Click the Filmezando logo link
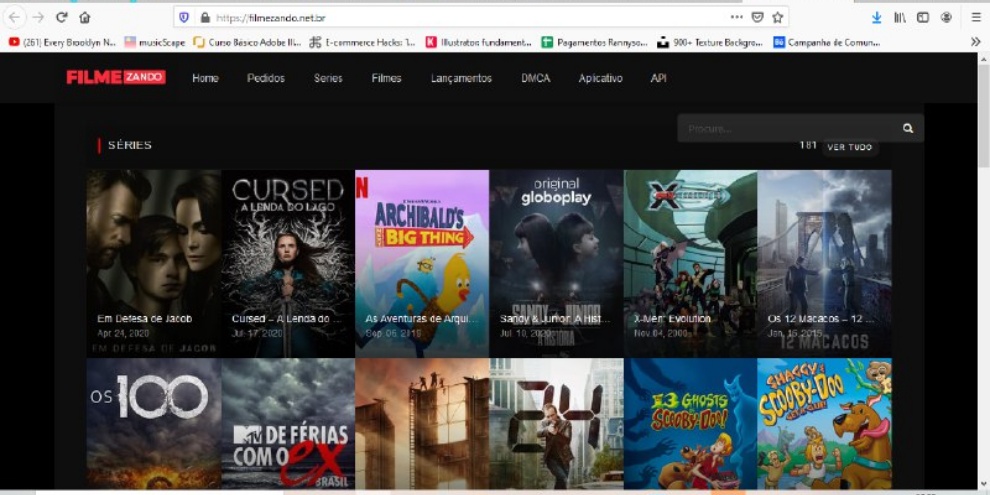Viewport: 990px width, 495px height. click(x=116, y=77)
